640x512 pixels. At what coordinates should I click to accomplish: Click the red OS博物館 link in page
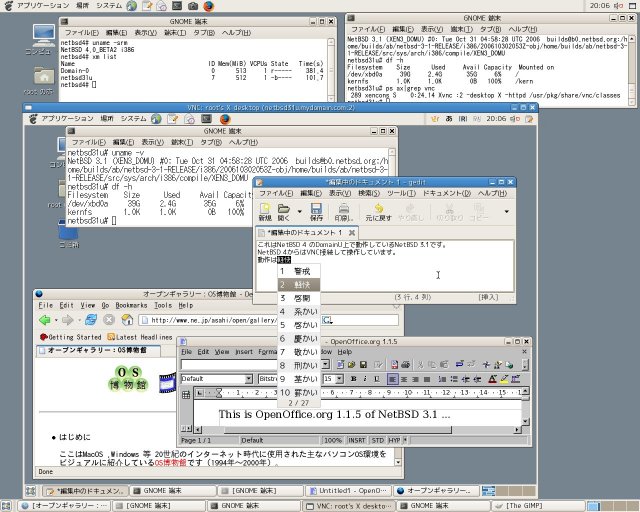[170, 463]
